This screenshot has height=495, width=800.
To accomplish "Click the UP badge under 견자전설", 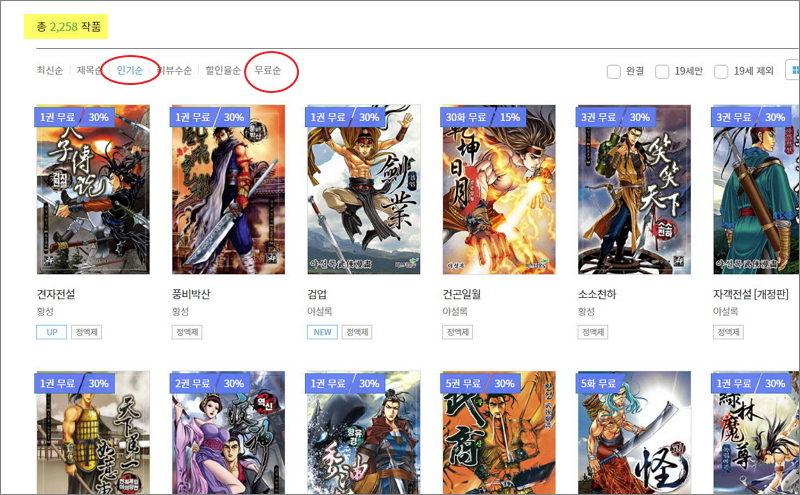I will click(x=52, y=332).
